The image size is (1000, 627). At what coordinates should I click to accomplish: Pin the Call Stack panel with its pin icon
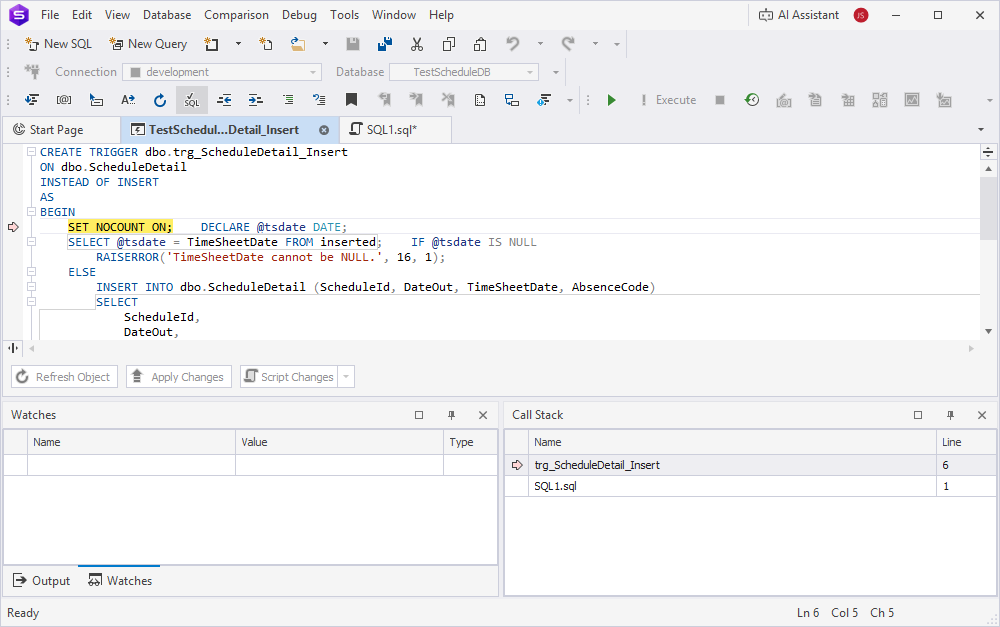[x=950, y=415]
